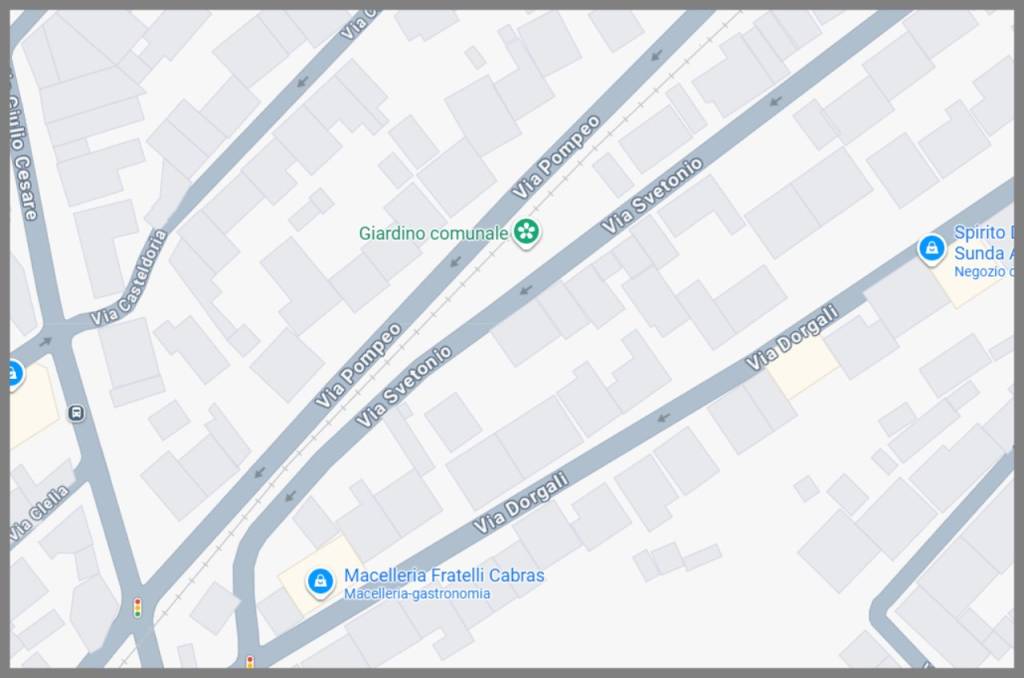The image size is (1024, 678).
Task: Click the one-way arrow on Via Dorgali
Action: click(x=663, y=417)
